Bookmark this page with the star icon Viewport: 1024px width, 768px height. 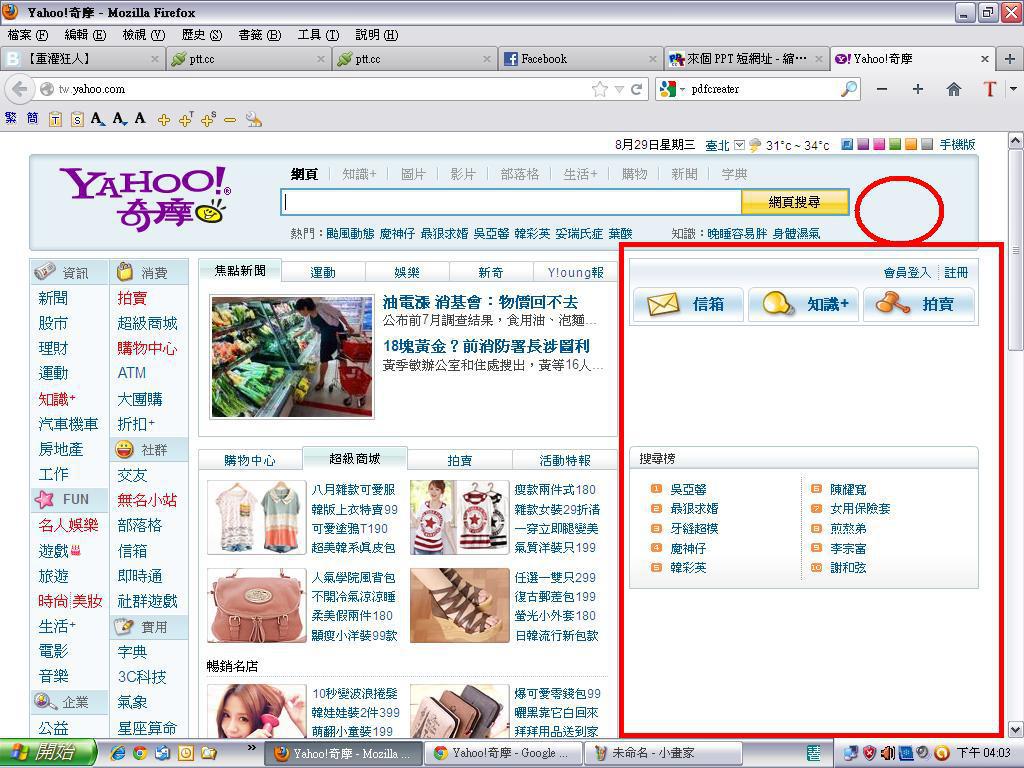click(x=600, y=89)
